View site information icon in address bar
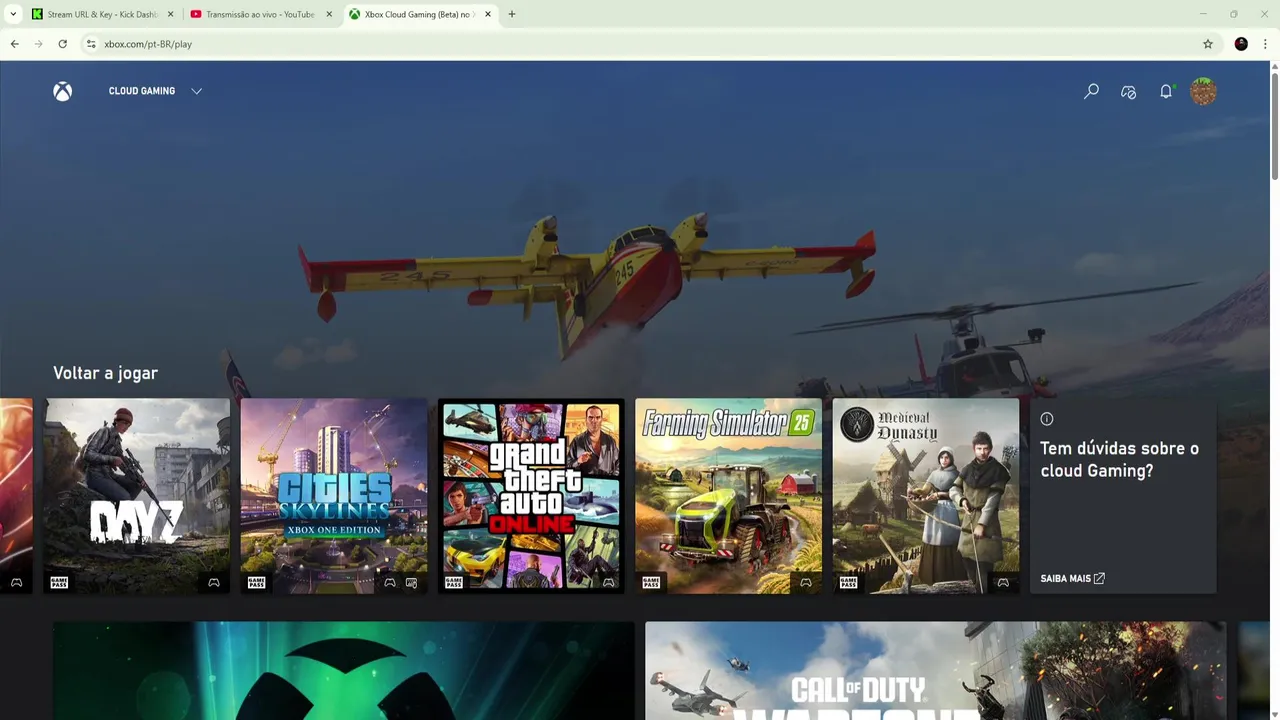Viewport: 1280px width, 720px height. point(90,44)
